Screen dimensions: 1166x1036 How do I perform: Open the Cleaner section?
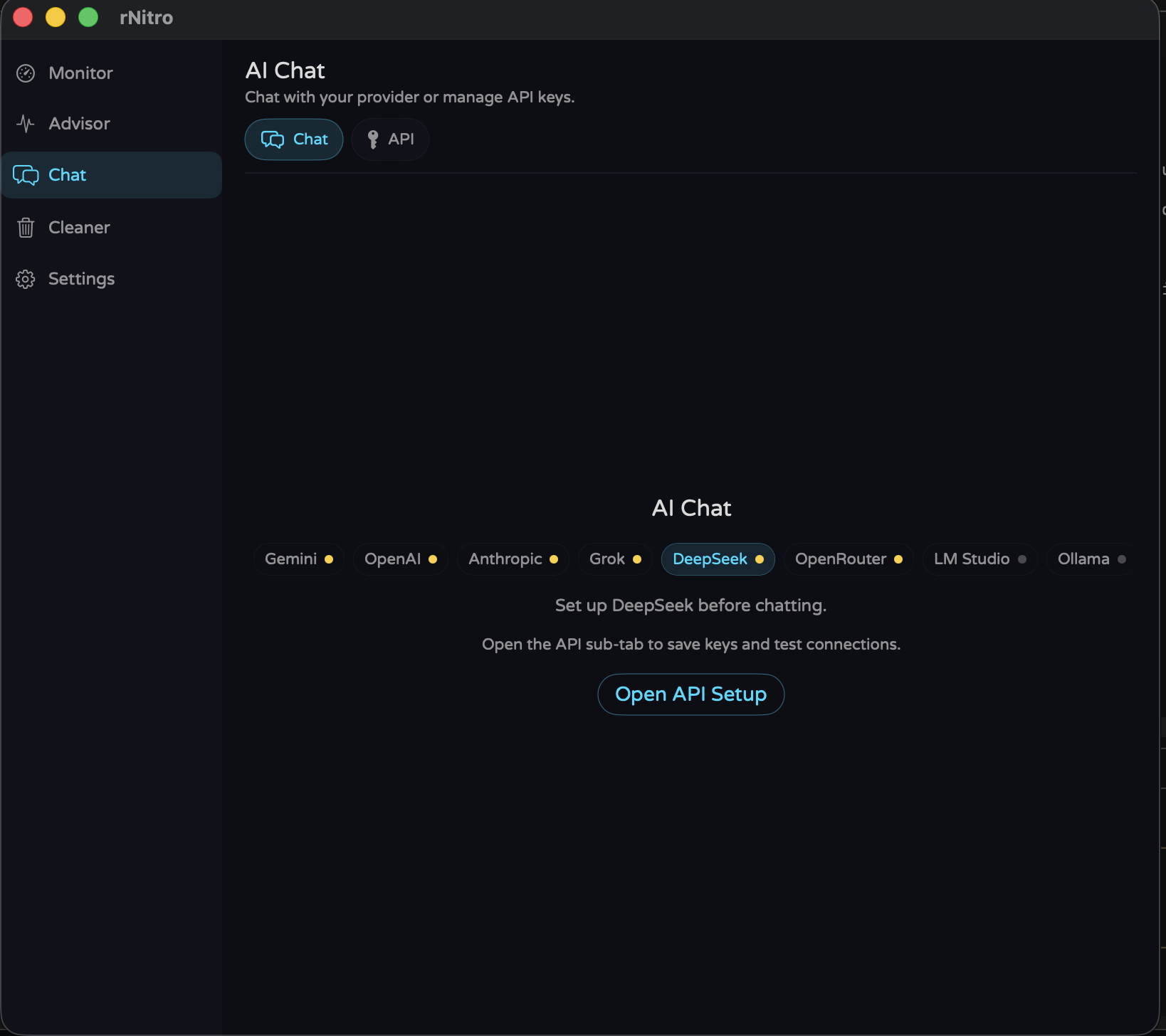(112, 228)
